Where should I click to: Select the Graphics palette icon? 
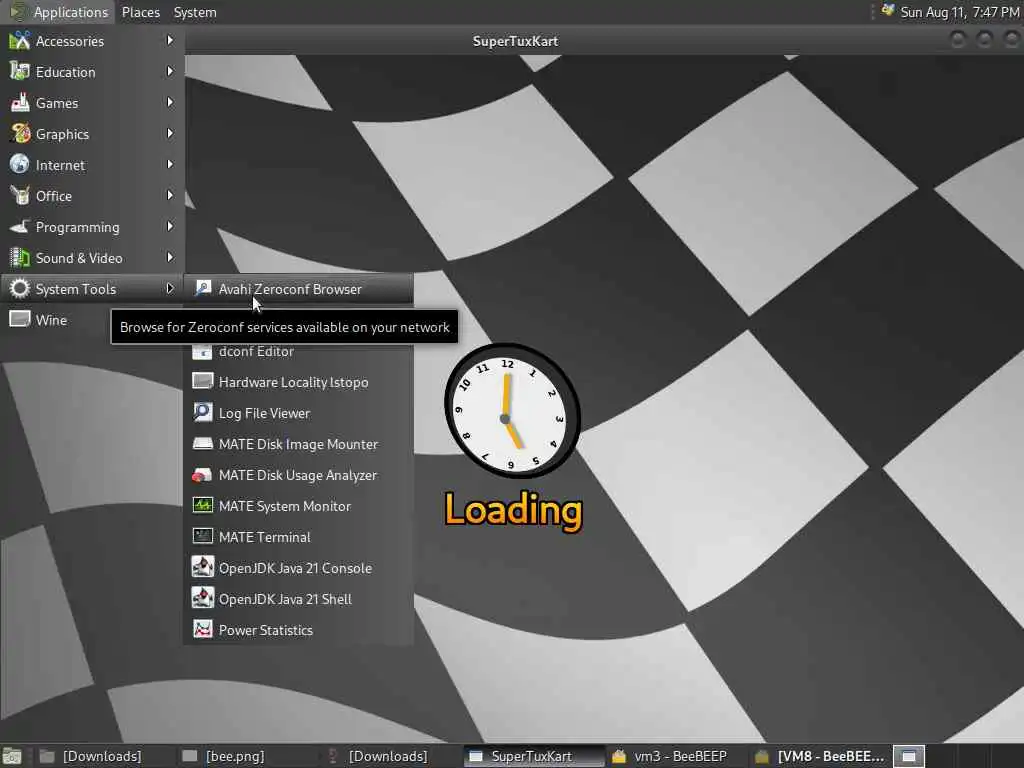pos(20,134)
